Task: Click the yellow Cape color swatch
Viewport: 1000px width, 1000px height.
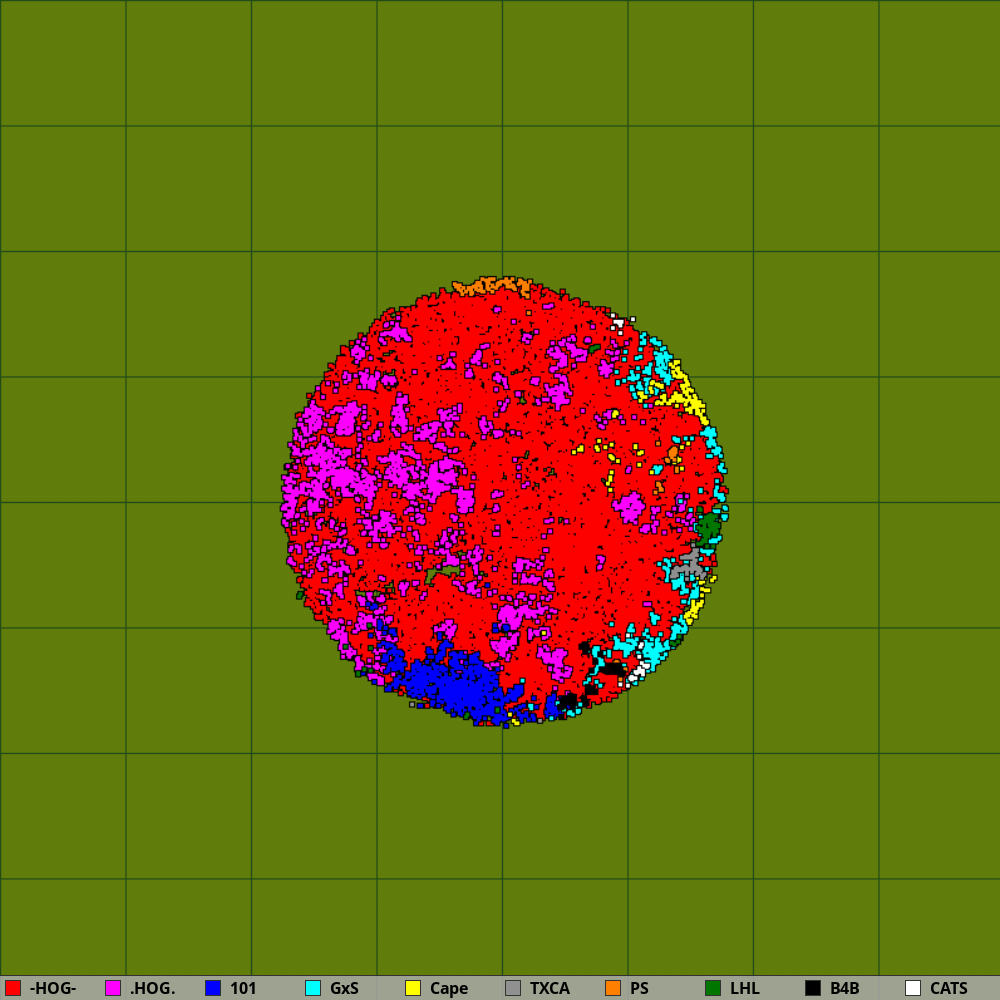Action: click(x=413, y=988)
